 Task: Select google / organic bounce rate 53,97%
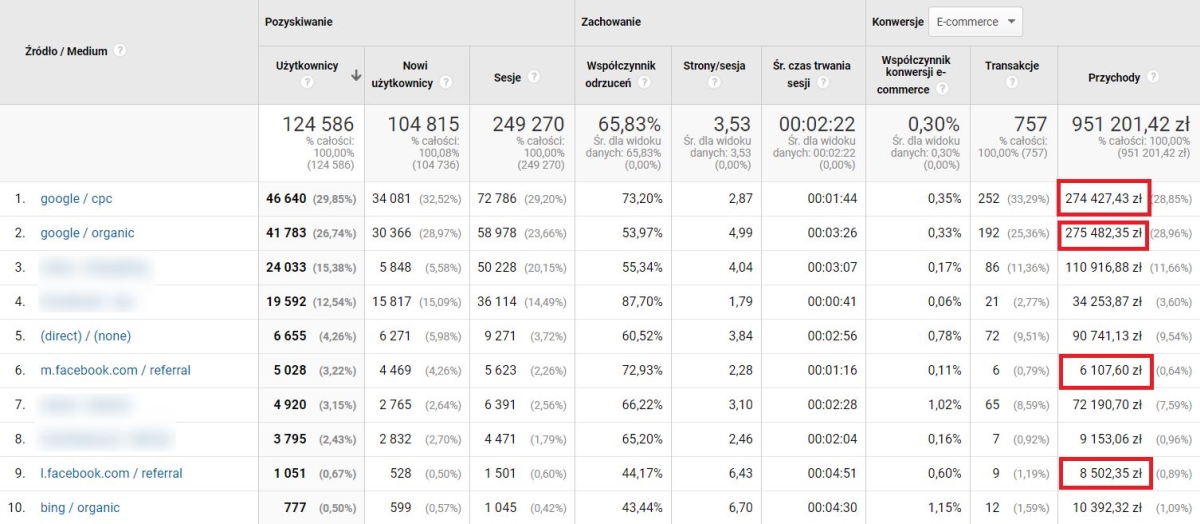pyautogui.click(x=641, y=233)
